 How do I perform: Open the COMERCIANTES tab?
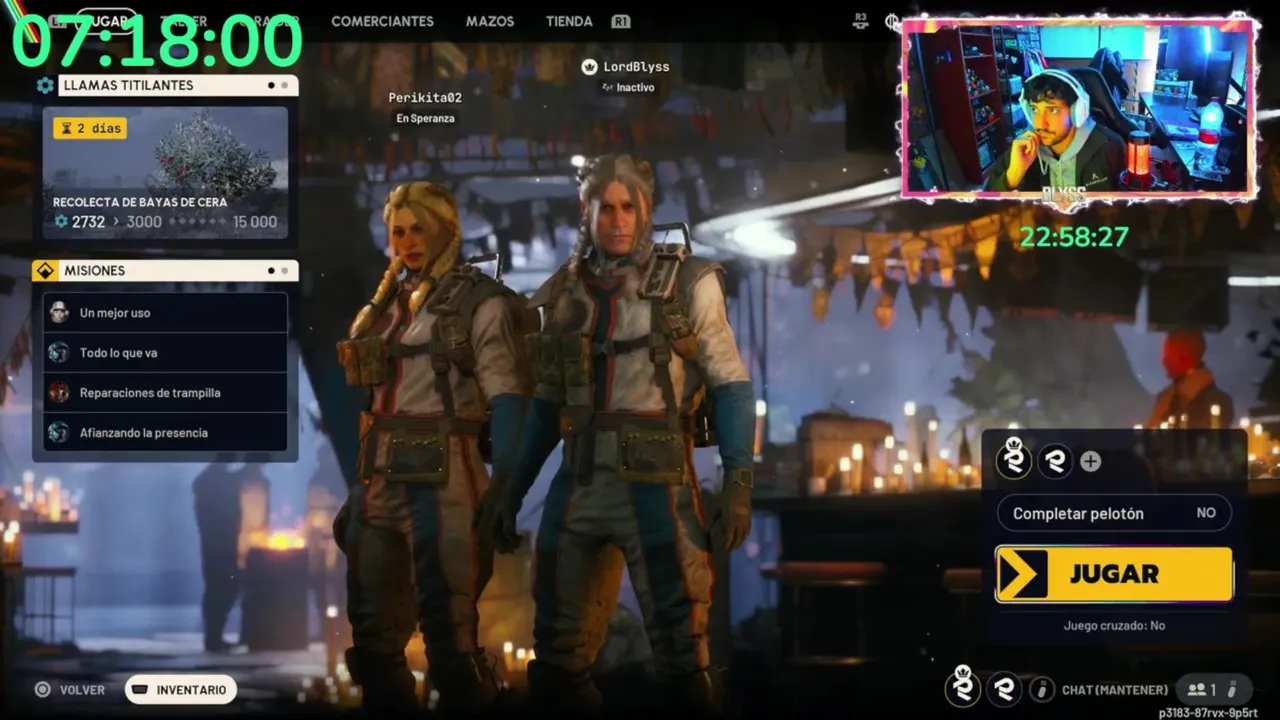point(382,21)
